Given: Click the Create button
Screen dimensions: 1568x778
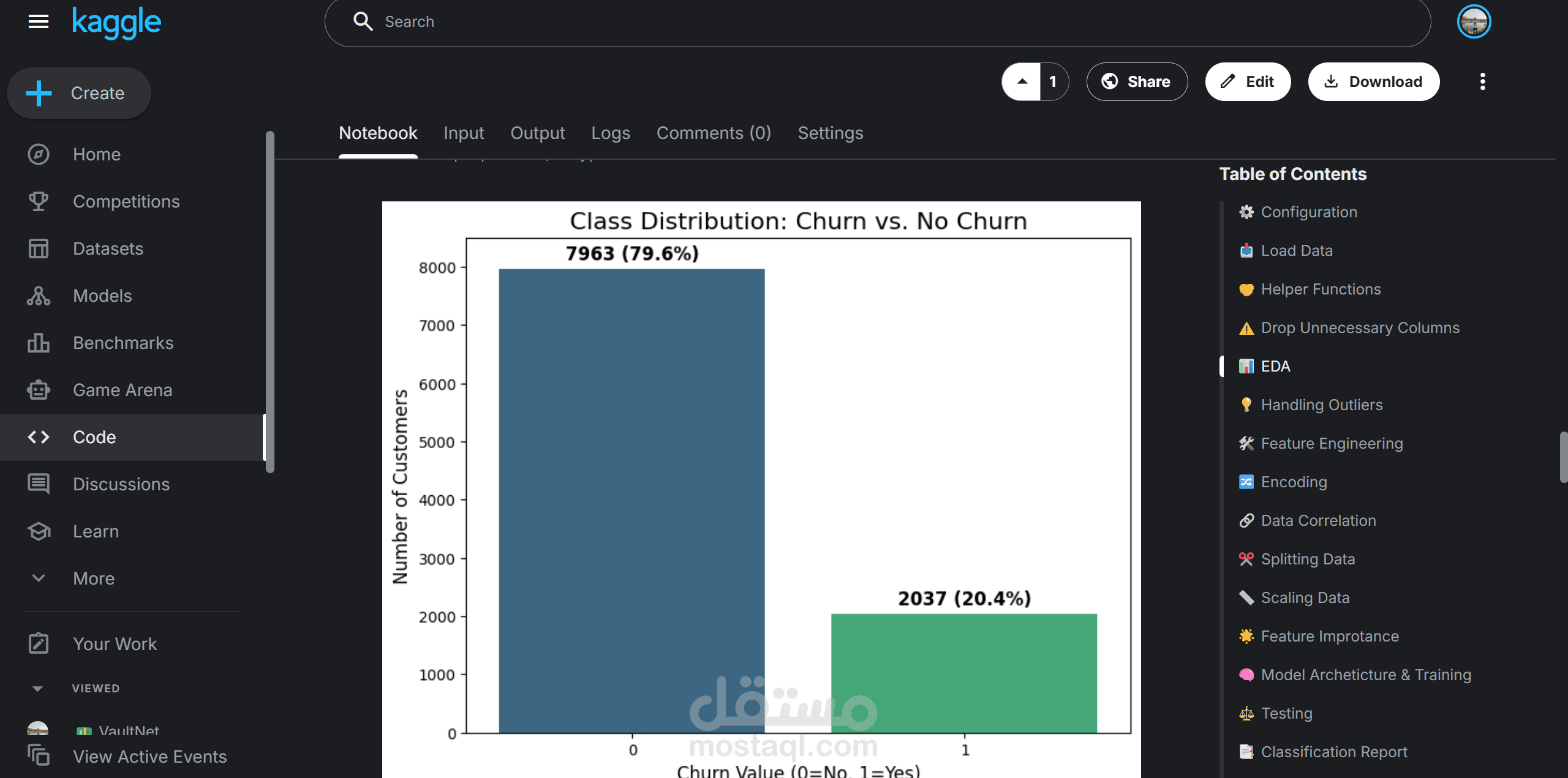Looking at the screenshot, I should (x=78, y=93).
